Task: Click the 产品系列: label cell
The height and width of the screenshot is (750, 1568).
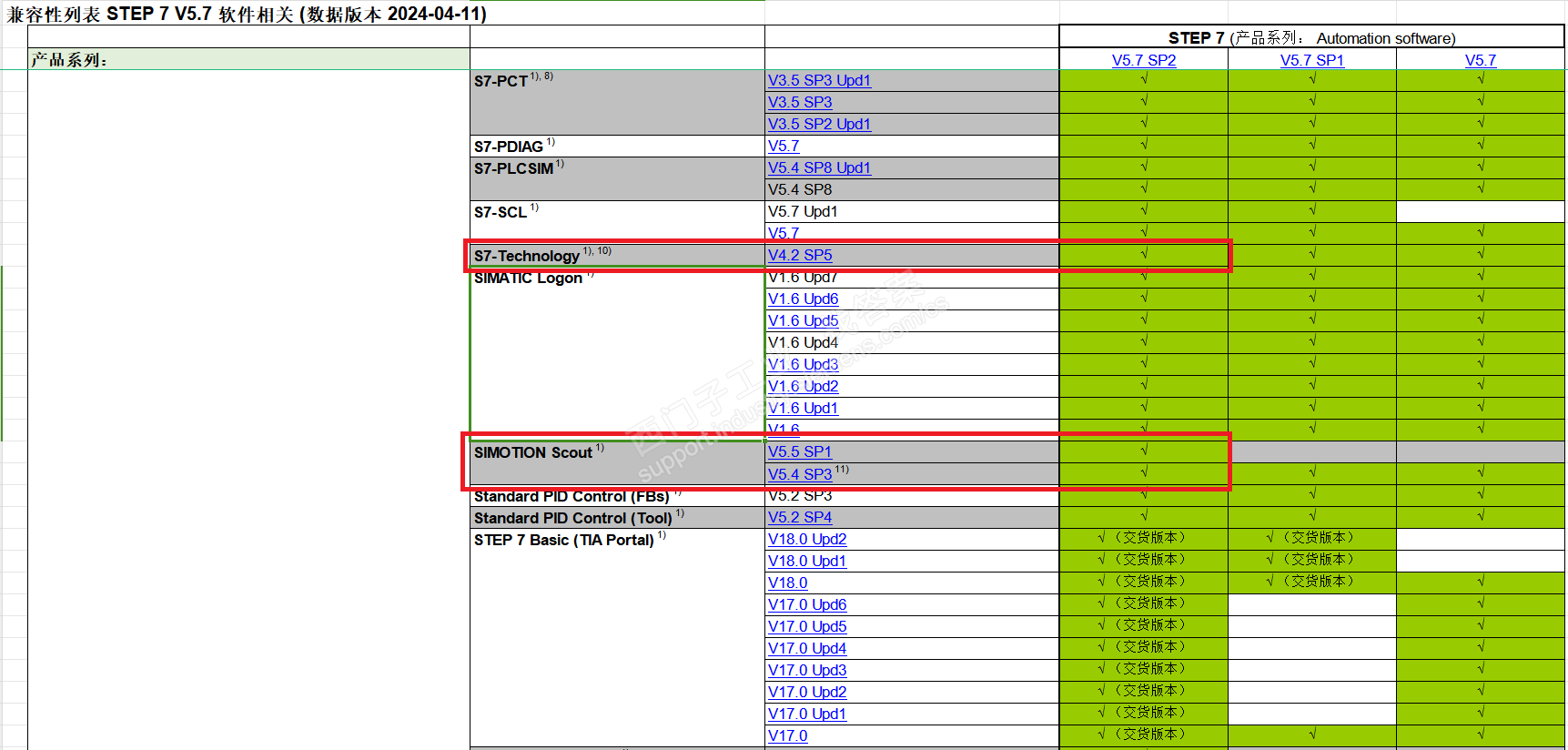Action: (248, 59)
